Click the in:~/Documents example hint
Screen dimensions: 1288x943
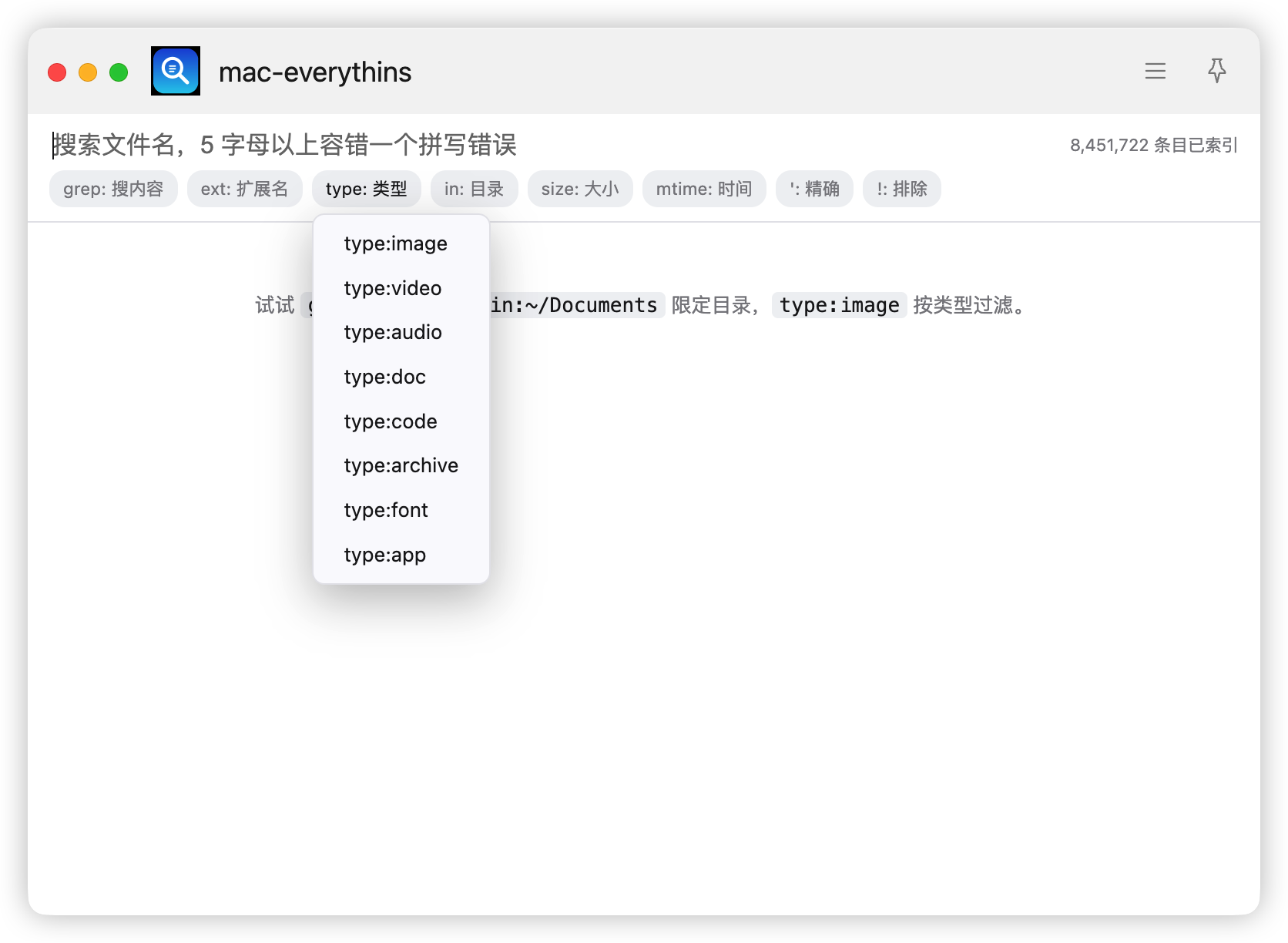point(577,305)
